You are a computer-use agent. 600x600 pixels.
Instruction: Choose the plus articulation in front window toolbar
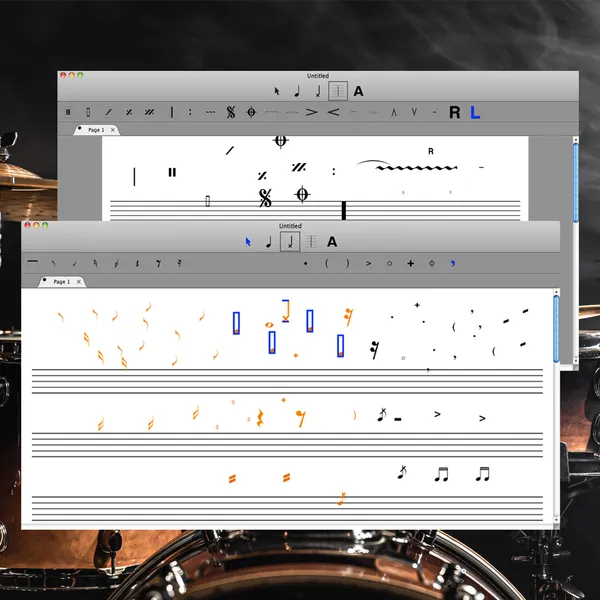point(411,263)
